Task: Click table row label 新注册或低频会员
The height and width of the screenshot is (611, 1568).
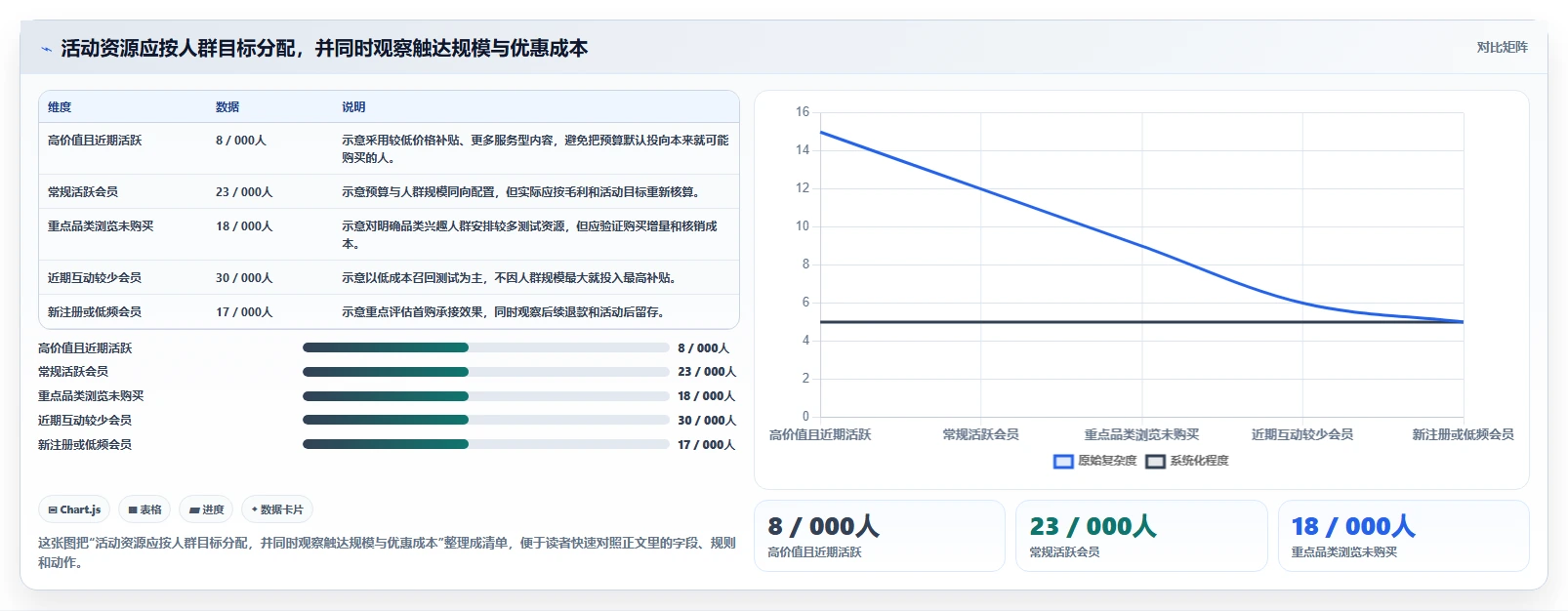Action: (95, 312)
